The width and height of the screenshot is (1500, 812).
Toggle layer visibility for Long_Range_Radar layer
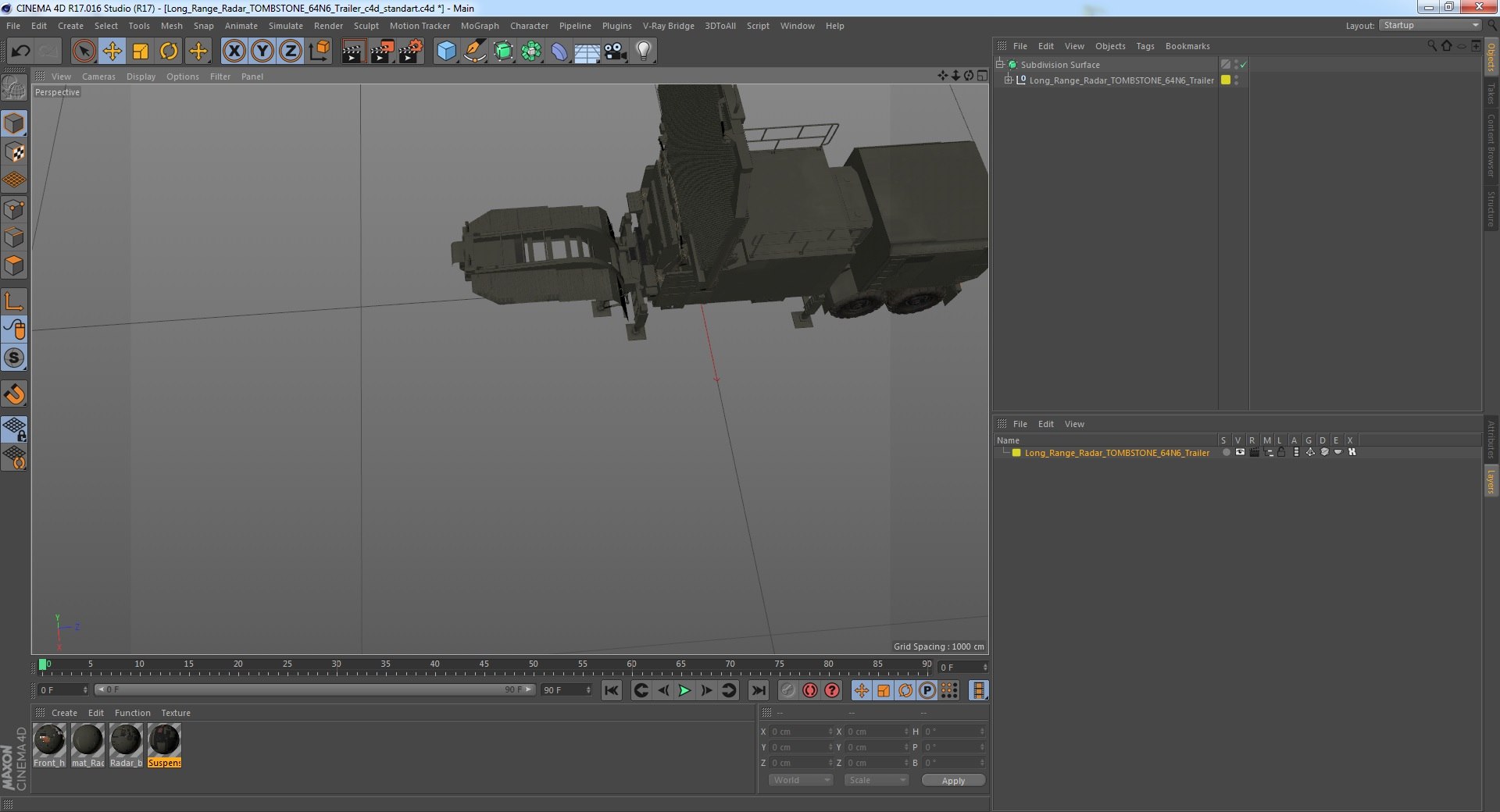coord(1240,453)
